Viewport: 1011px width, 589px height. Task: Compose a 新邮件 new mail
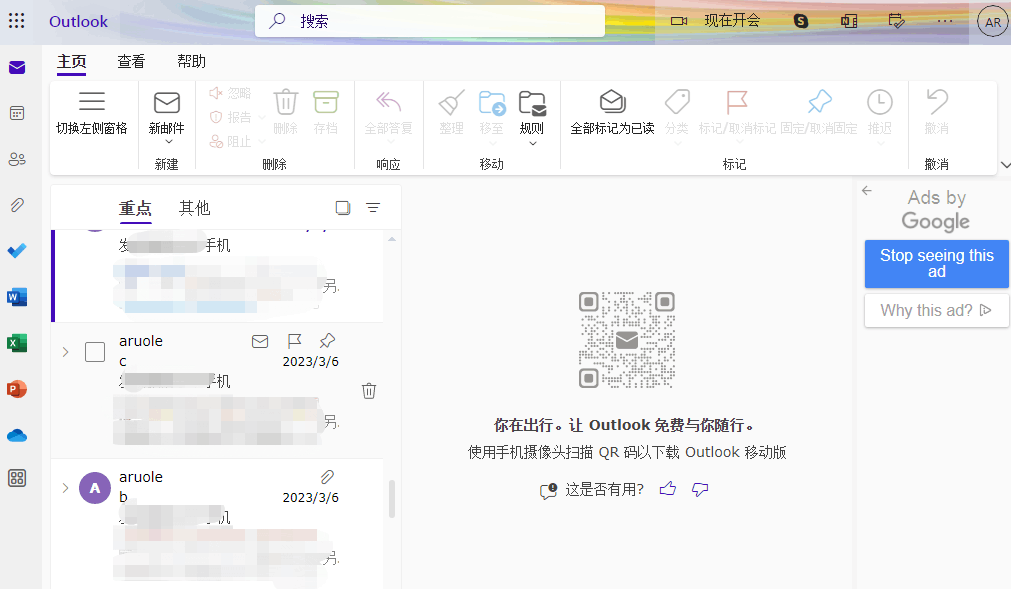click(166, 111)
